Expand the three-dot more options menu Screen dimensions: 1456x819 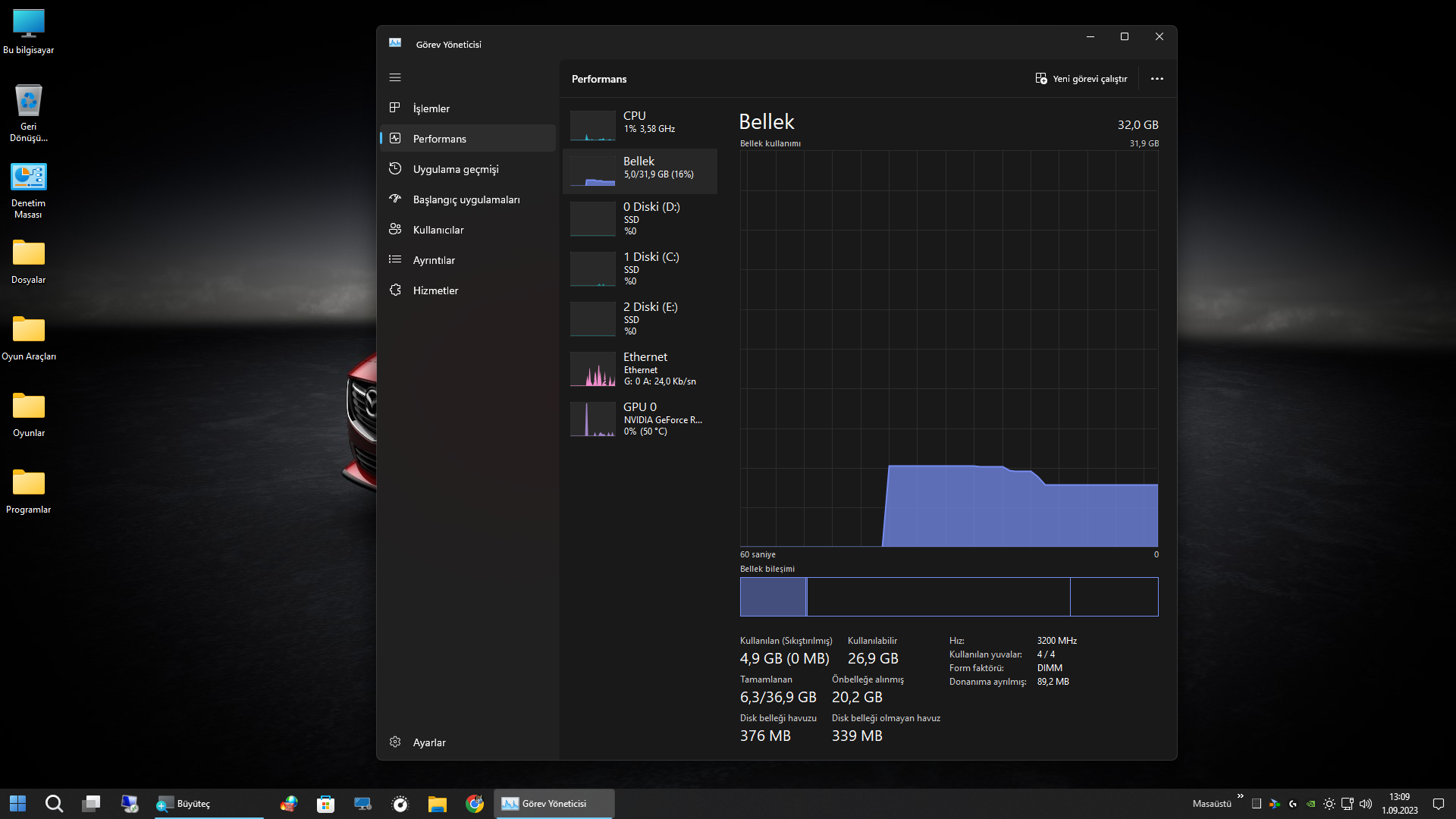[x=1156, y=79]
